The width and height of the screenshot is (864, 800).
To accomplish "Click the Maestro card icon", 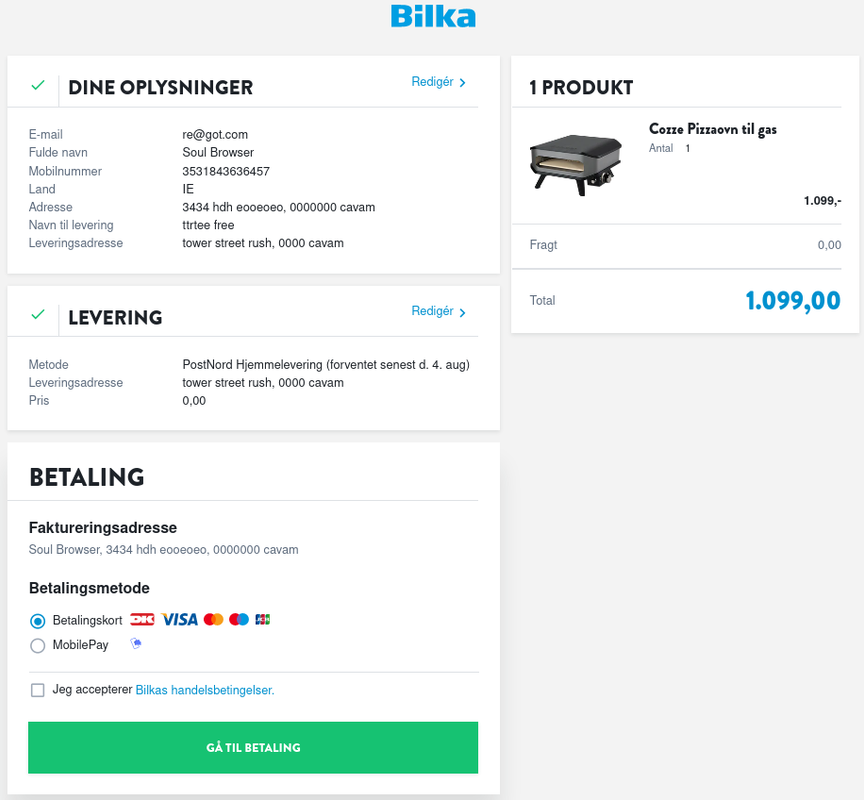I will [239, 620].
